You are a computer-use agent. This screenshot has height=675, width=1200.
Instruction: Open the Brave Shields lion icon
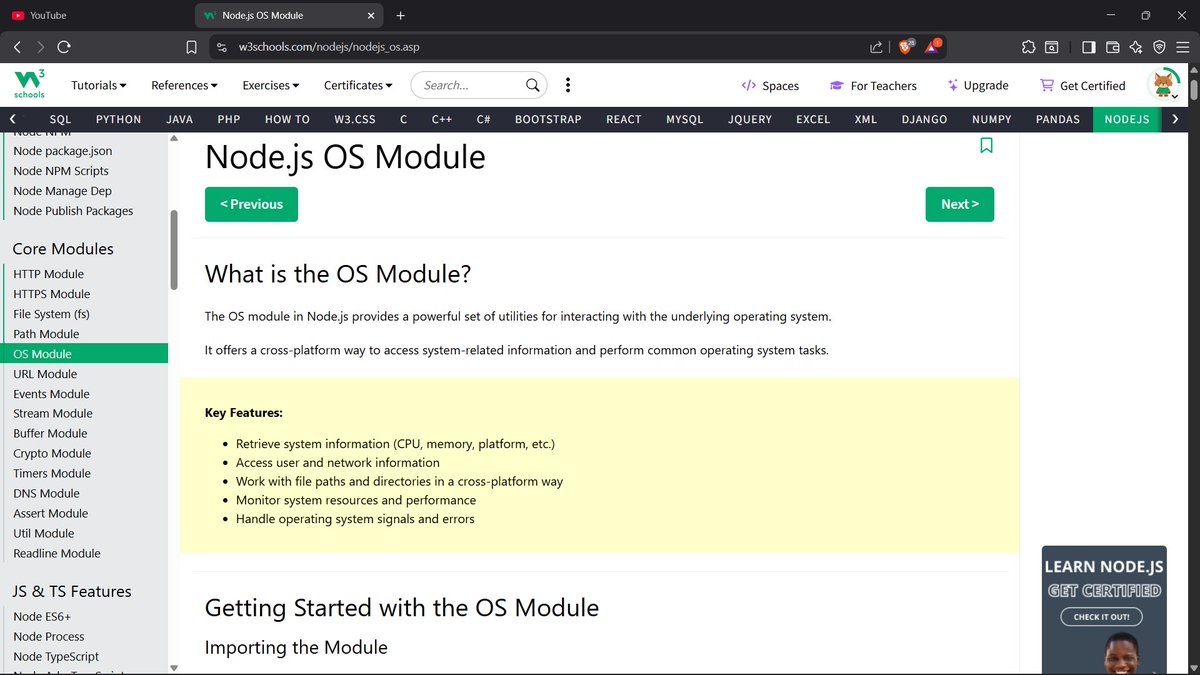[x=906, y=46]
